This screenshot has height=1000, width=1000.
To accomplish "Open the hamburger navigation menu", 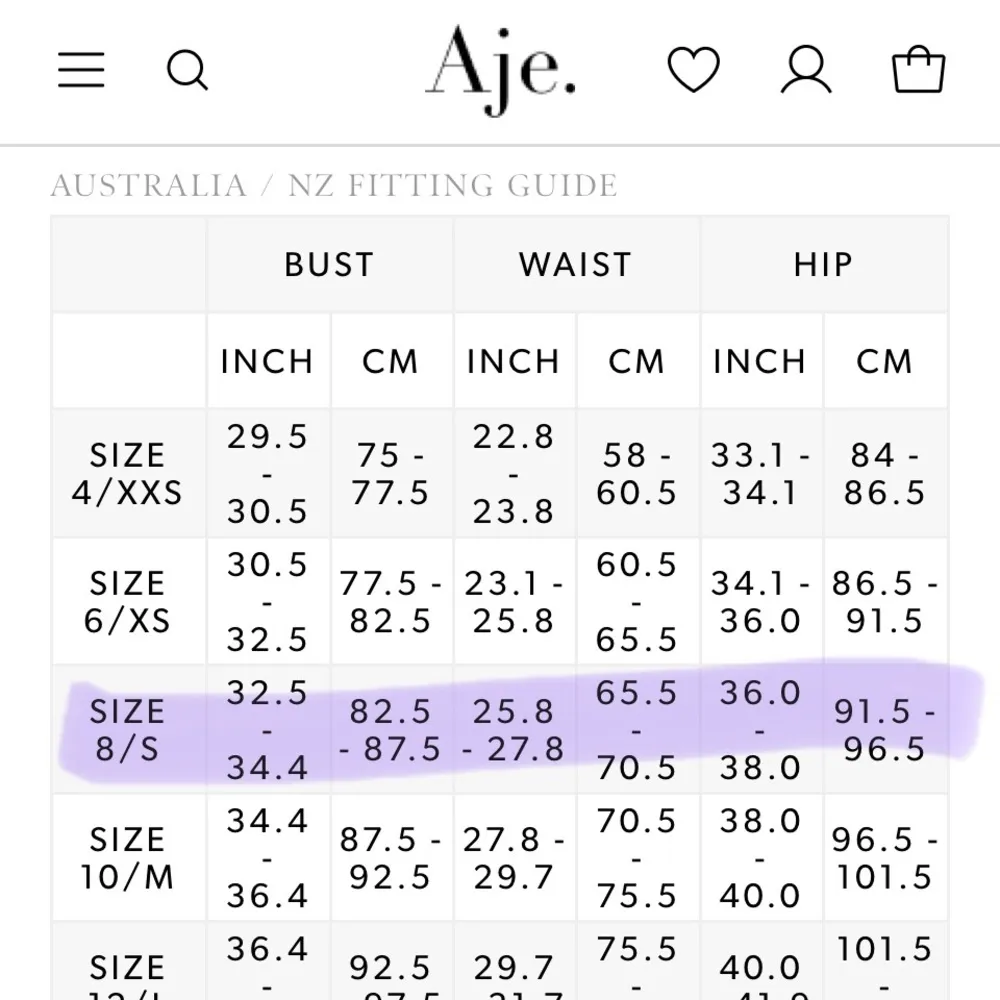I will click(x=81, y=70).
